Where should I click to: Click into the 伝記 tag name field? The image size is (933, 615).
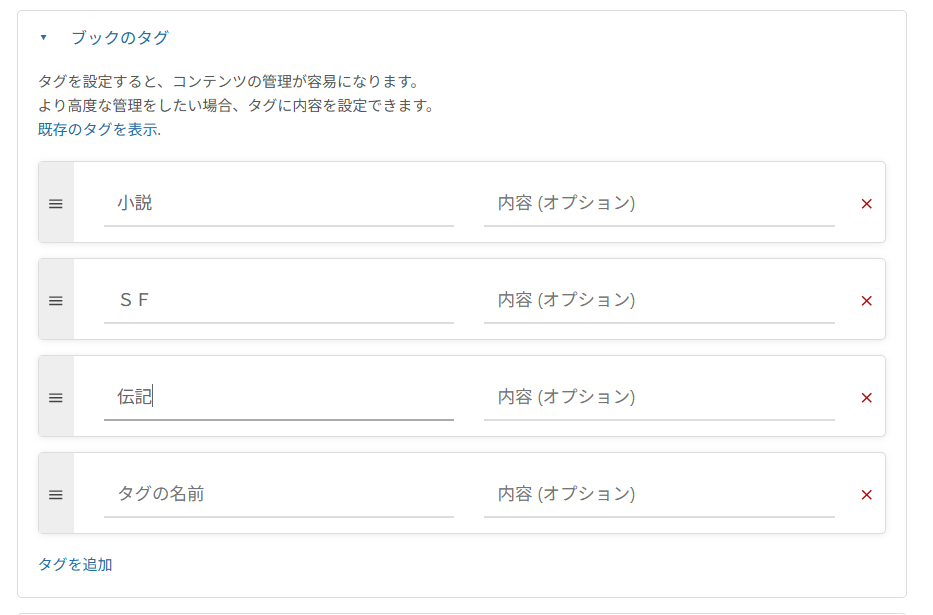click(278, 397)
